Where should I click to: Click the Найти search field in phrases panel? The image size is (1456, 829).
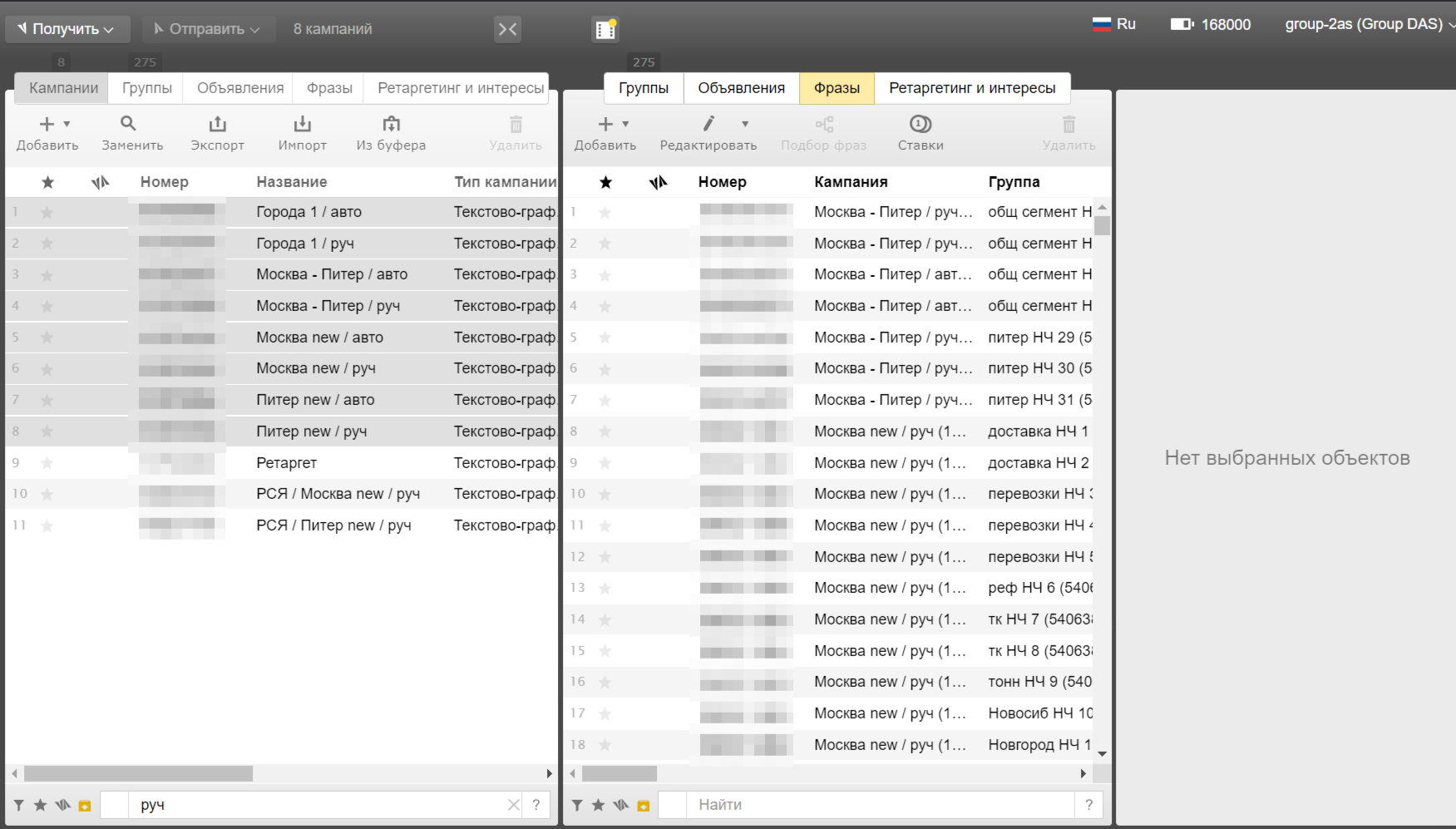(x=880, y=805)
